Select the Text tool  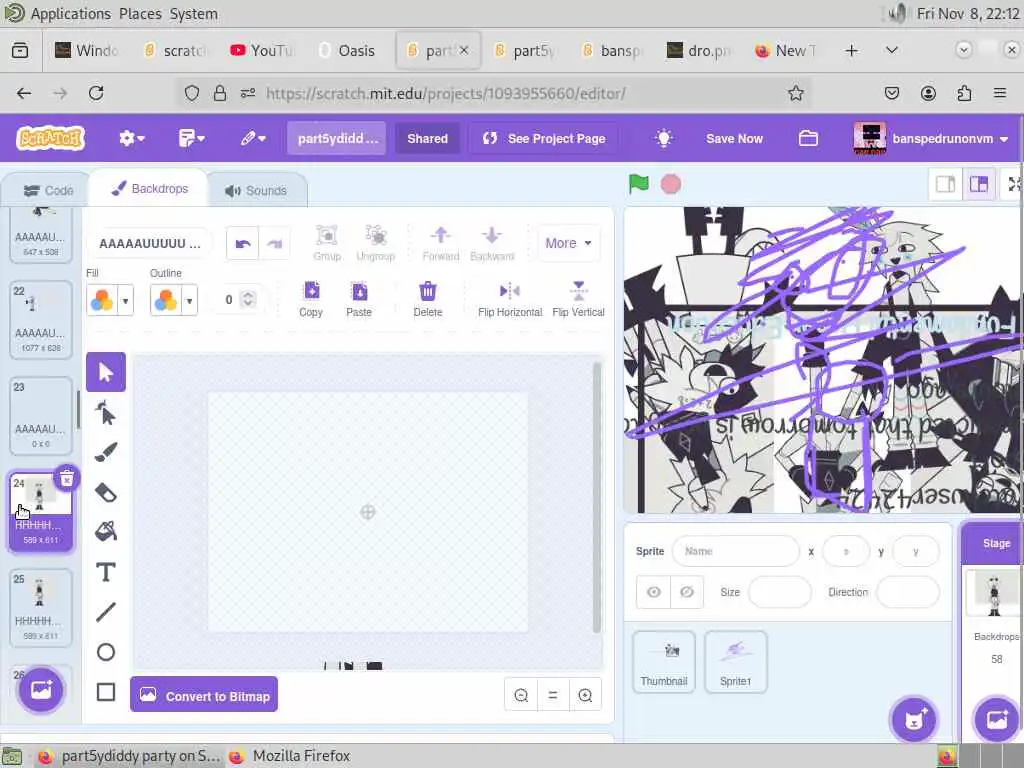click(105, 572)
